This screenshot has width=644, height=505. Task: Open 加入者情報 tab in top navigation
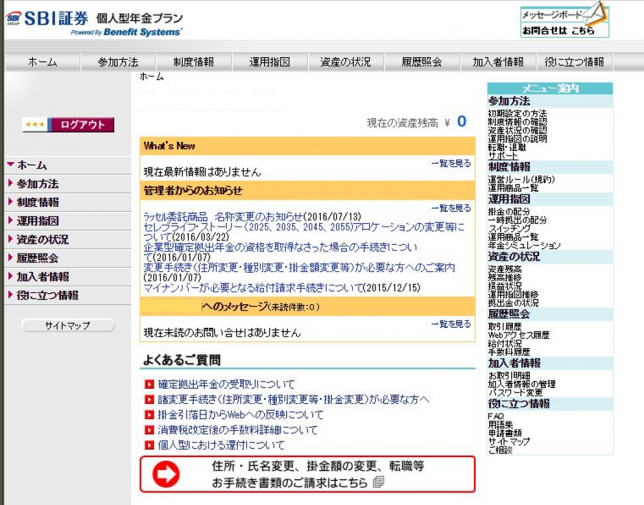point(498,62)
